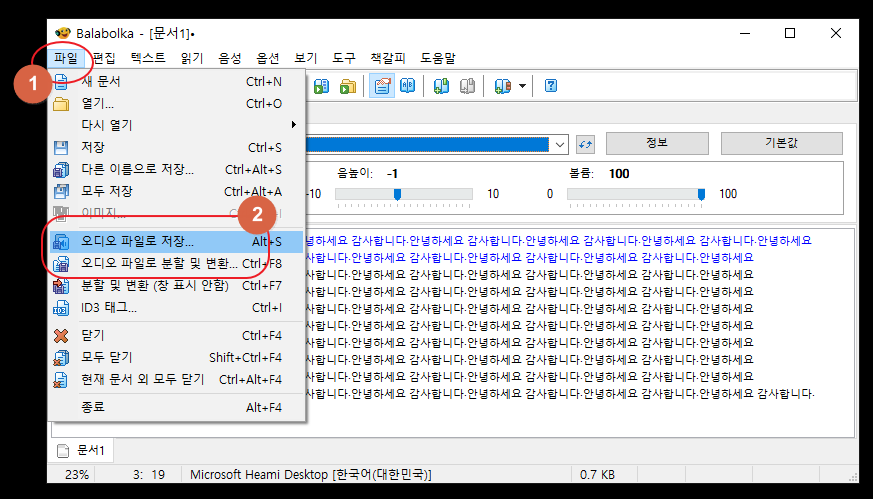Close the Balabolka window

[836, 33]
